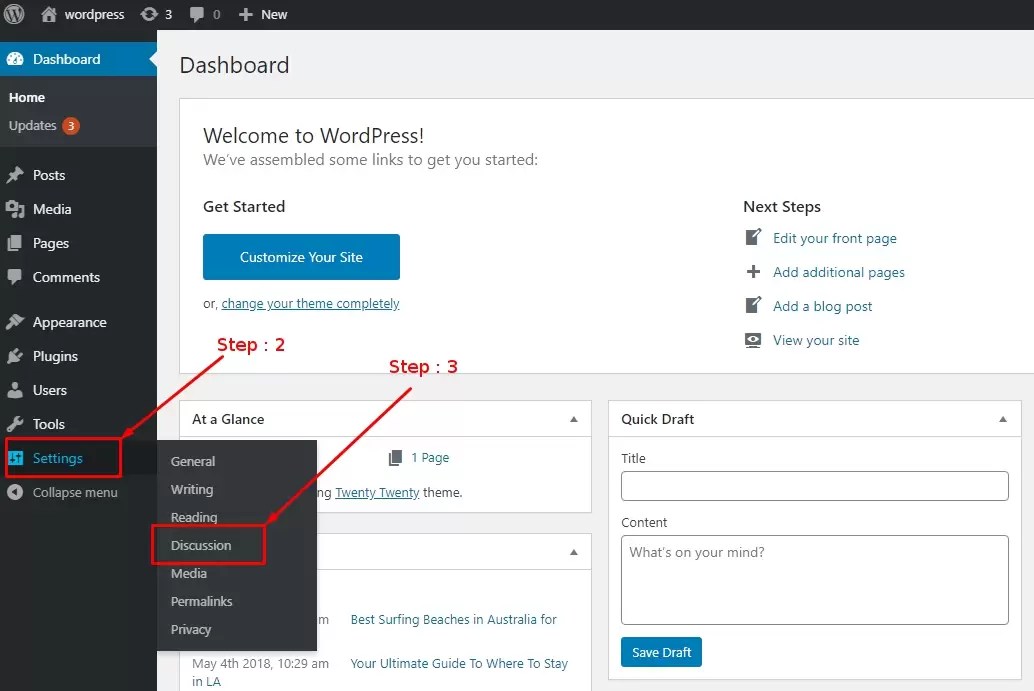
Task: Collapse the At a Glance panel
Action: tap(573, 419)
